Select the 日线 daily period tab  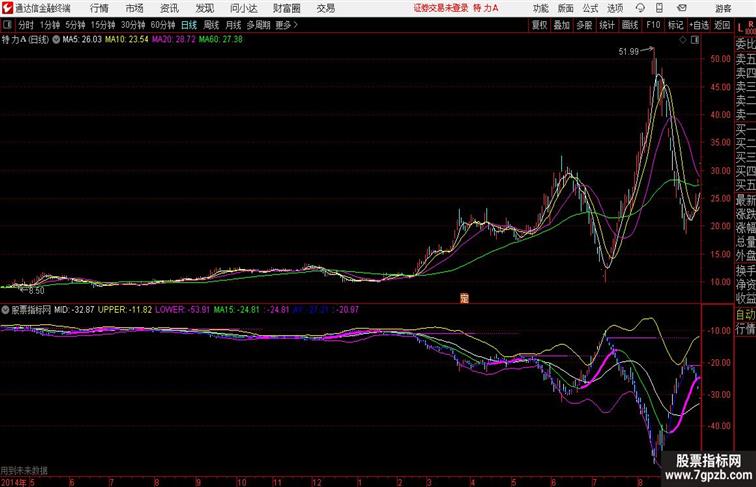point(189,25)
